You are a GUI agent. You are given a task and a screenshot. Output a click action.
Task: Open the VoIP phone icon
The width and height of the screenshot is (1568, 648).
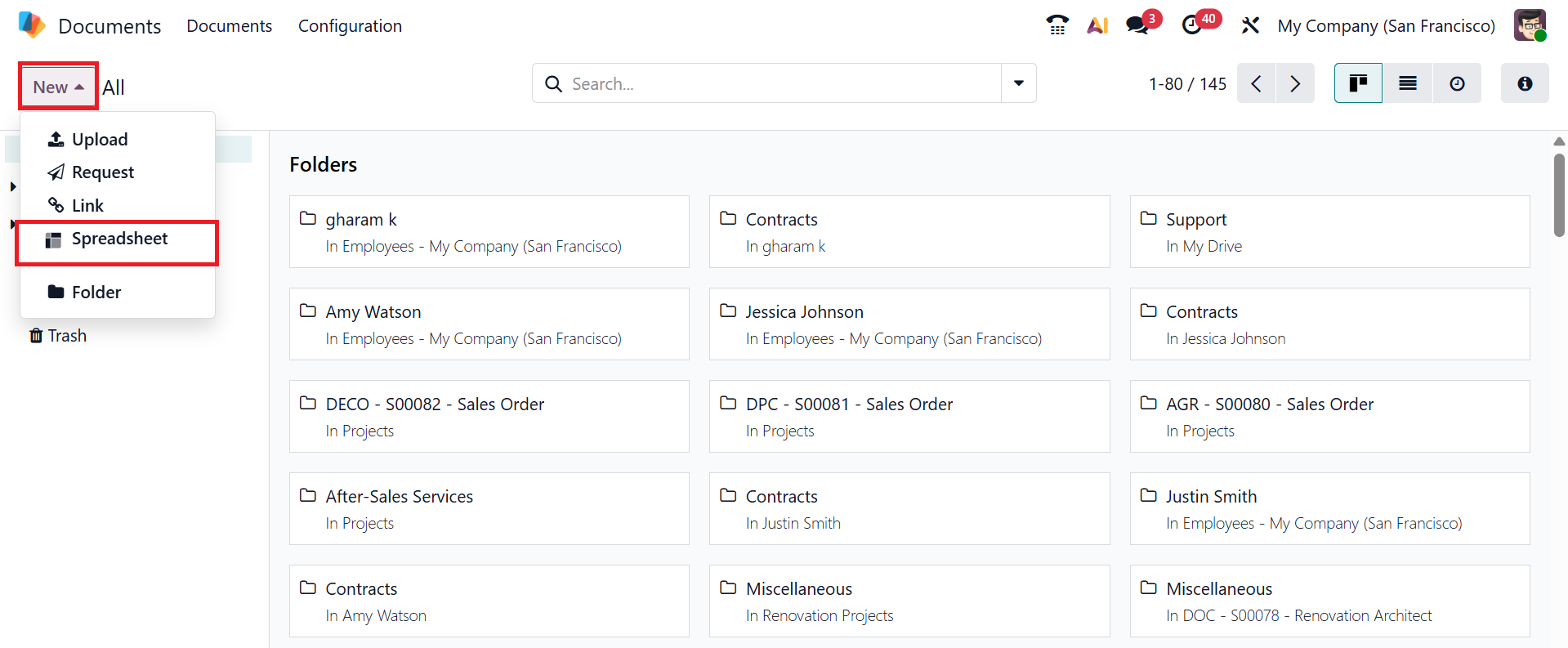pyautogui.click(x=1057, y=25)
